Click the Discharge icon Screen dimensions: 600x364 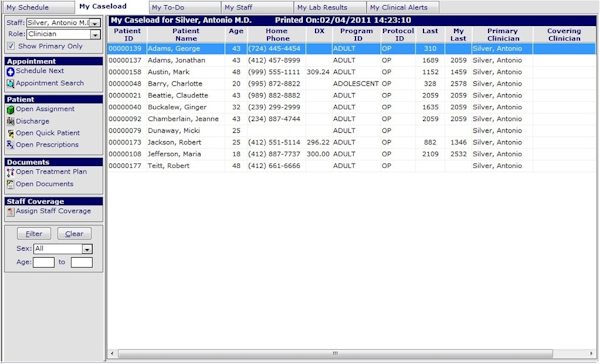point(10,122)
